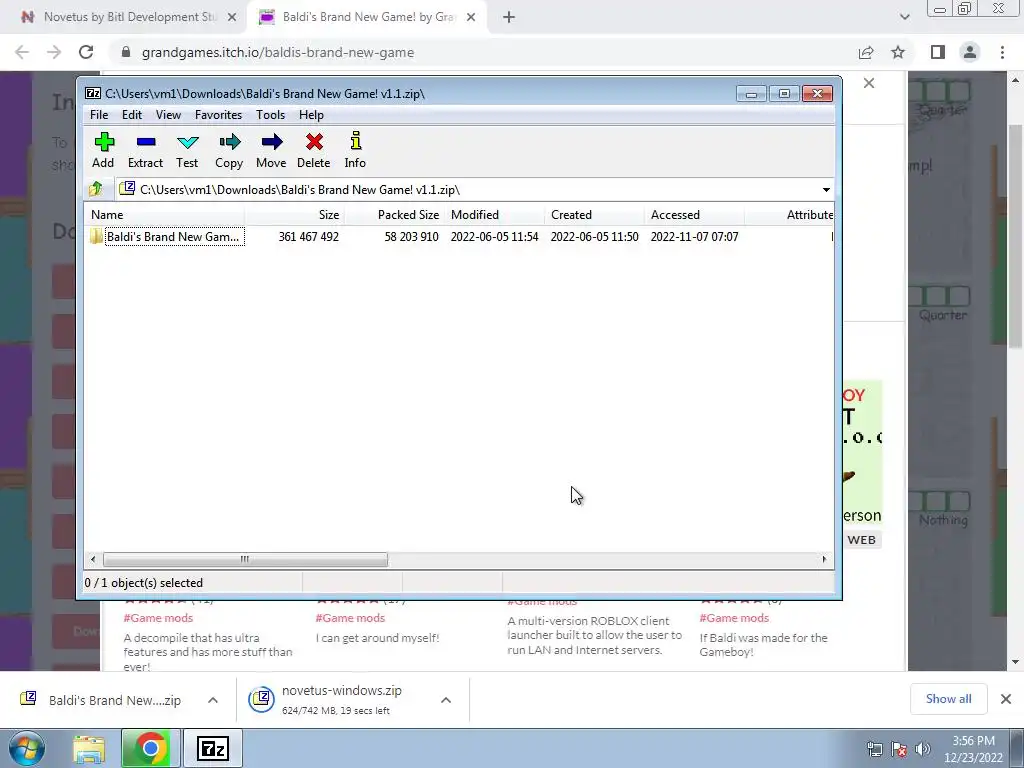
Task: Click the 7-Zip title bar program icon
Action: coord(93,93)
